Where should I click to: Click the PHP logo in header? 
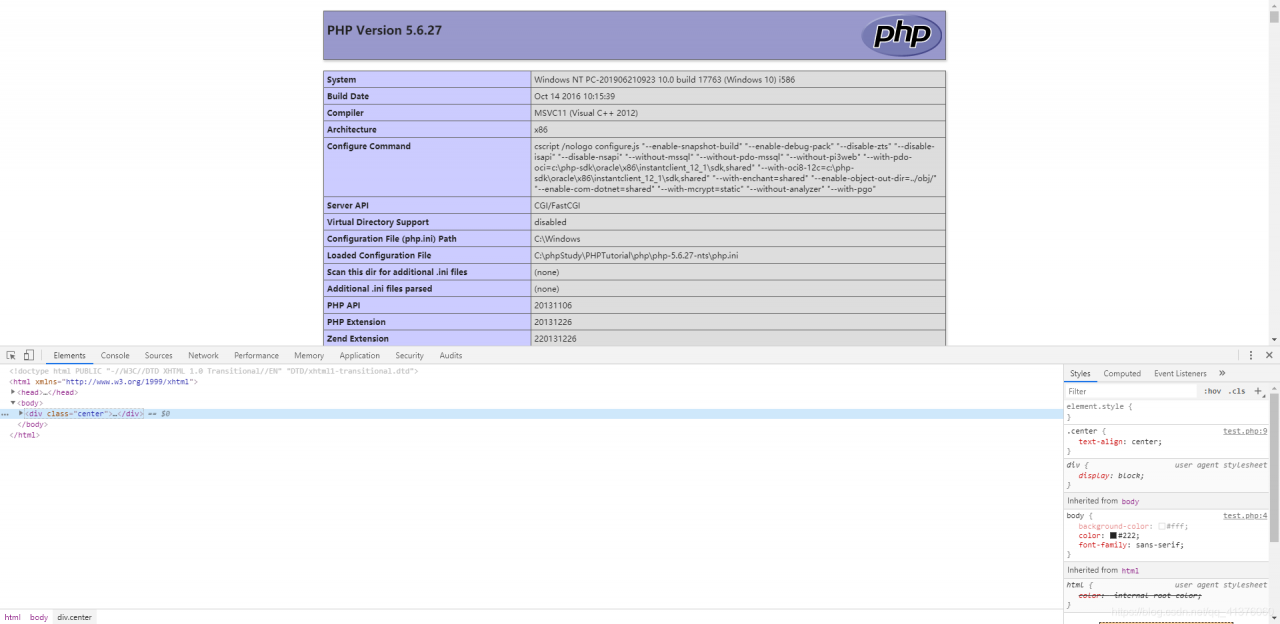pos(902,35)
